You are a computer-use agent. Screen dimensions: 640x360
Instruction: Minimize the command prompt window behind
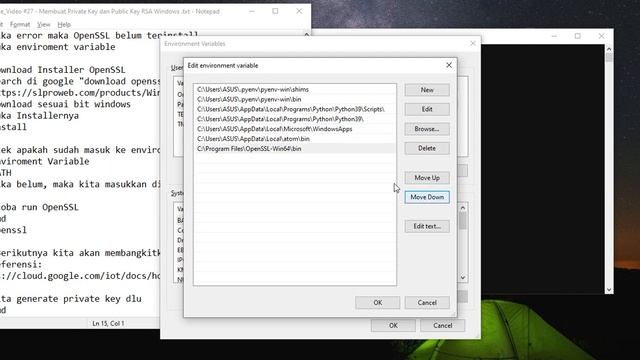tap(554, 36)
